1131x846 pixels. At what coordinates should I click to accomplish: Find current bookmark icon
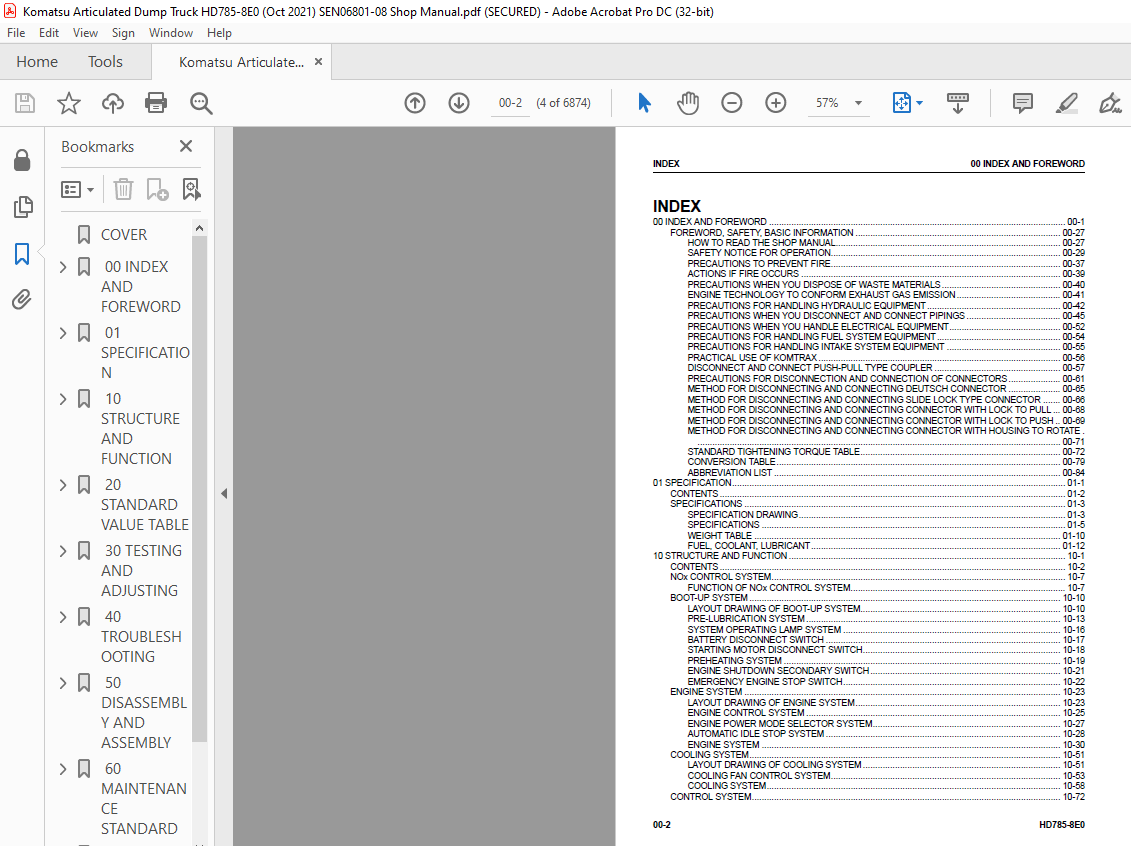coord(191,189)
